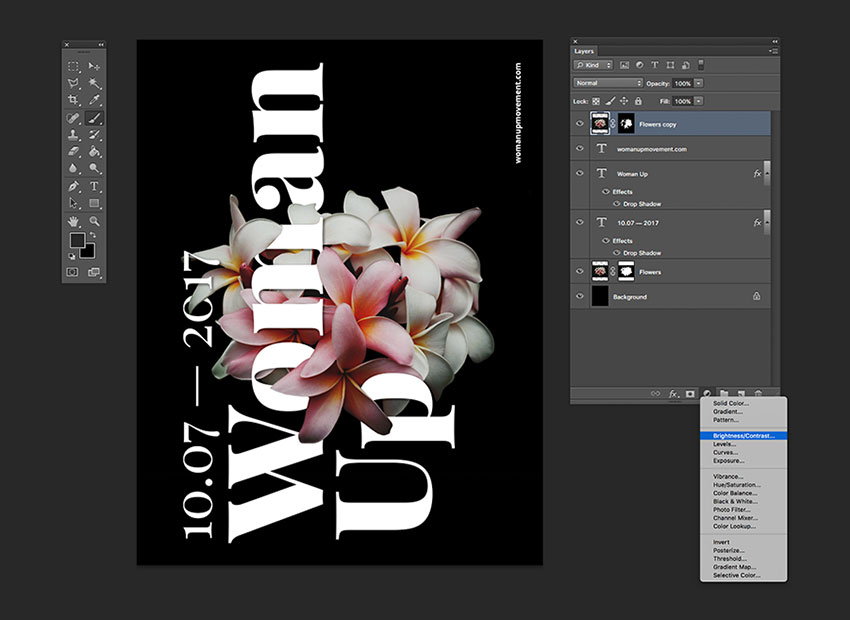Select the Dodge tool
The image size is (850, 620).
[94, 168]
